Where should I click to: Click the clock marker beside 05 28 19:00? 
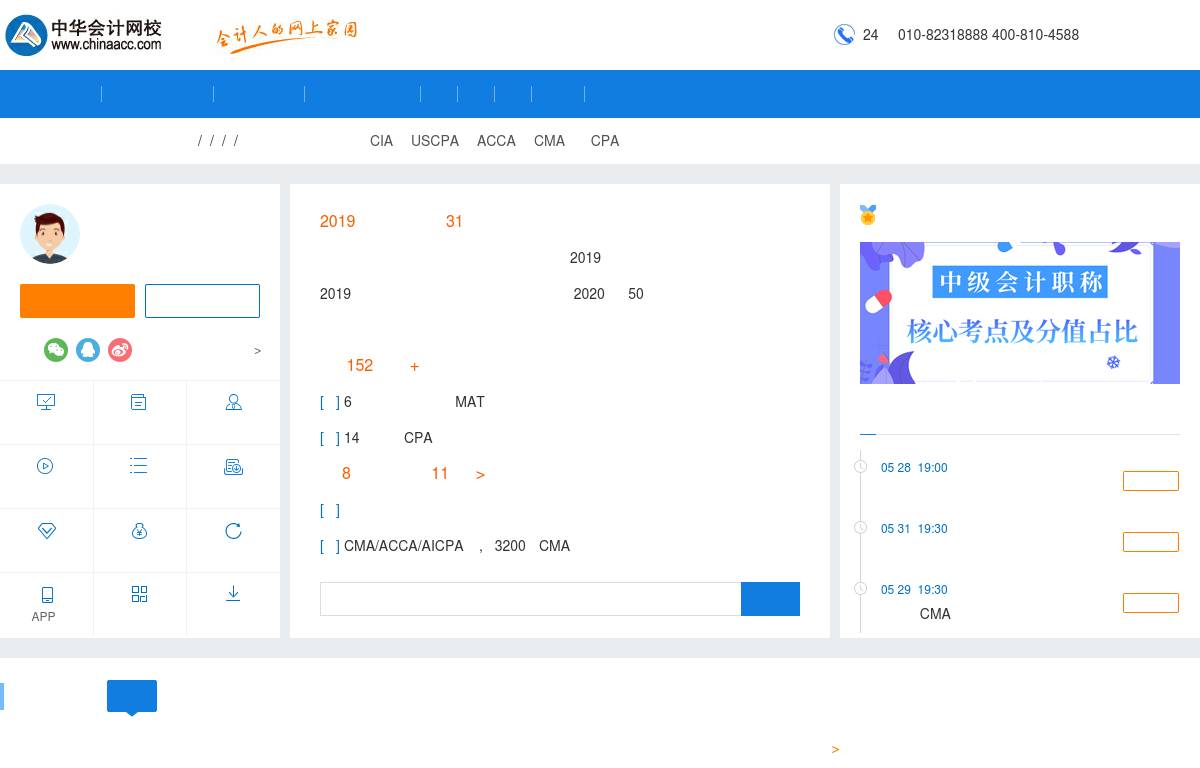[860, 467]
